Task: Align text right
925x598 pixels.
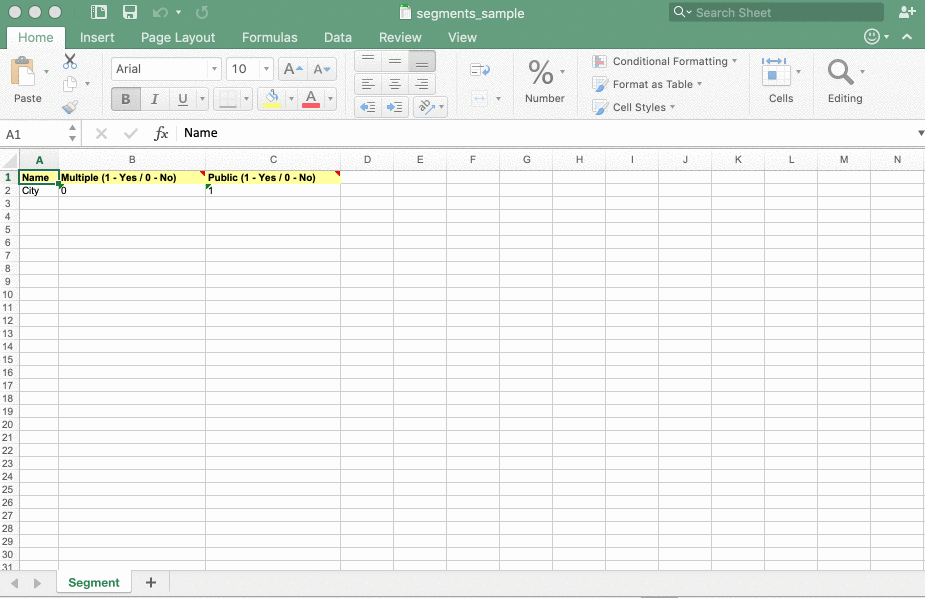Action: (422, 84)
